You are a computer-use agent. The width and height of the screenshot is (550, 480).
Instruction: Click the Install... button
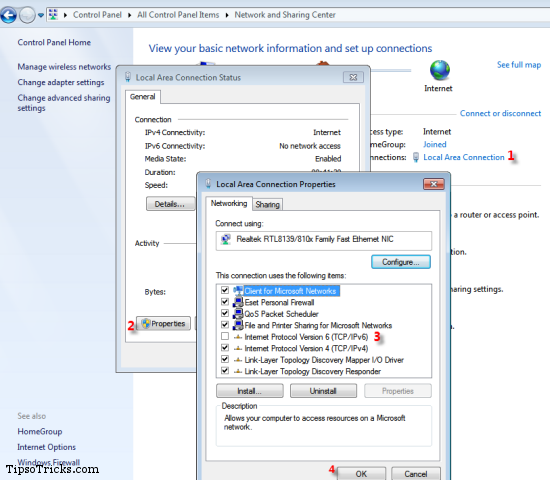click(250, 391)
